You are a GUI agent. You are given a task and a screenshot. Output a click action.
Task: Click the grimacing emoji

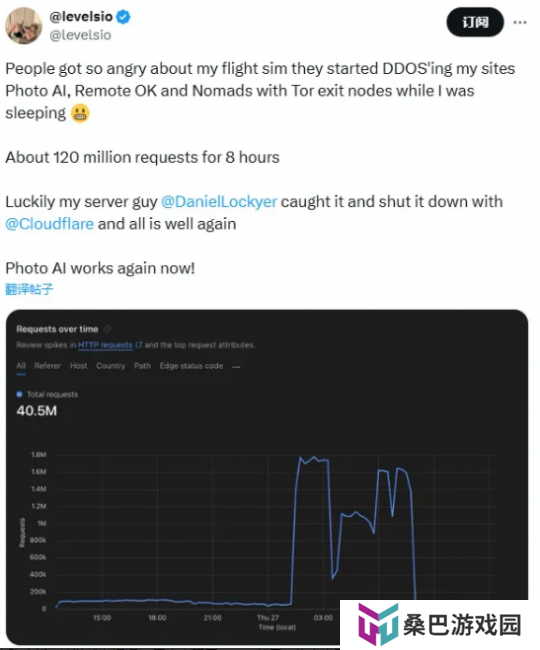[80, 113]
